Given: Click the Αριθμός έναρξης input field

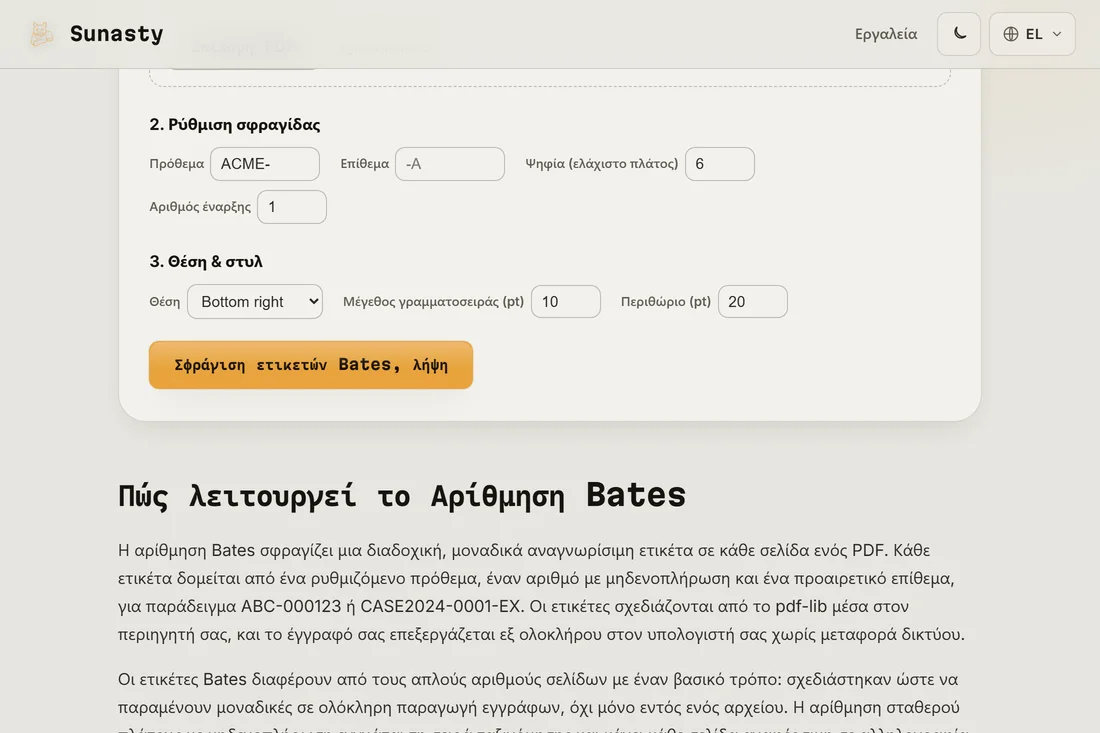Looking at the screenshot, I should 292,207.
